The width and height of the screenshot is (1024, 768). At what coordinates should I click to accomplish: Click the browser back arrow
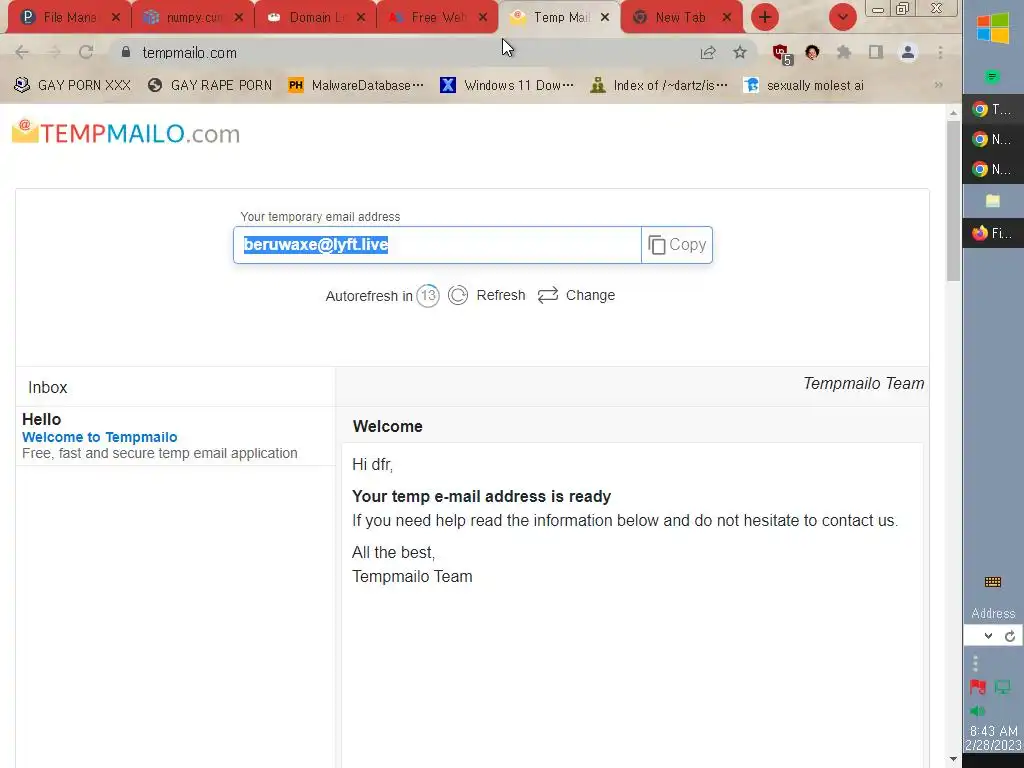(22, 52)
